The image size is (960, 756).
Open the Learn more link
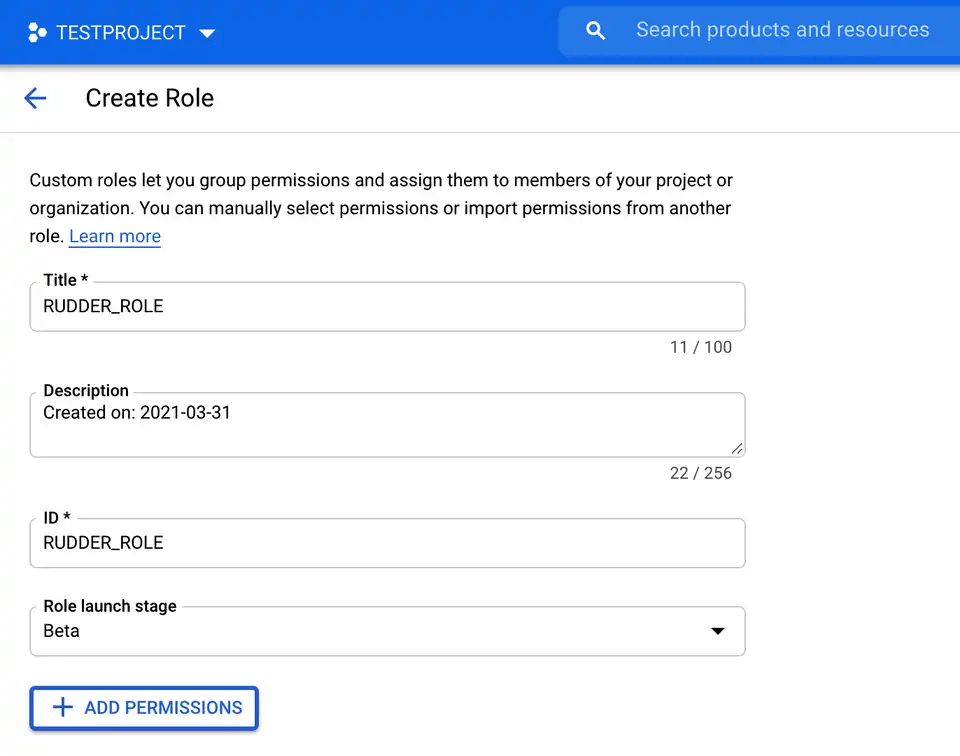tap(115, 236)
